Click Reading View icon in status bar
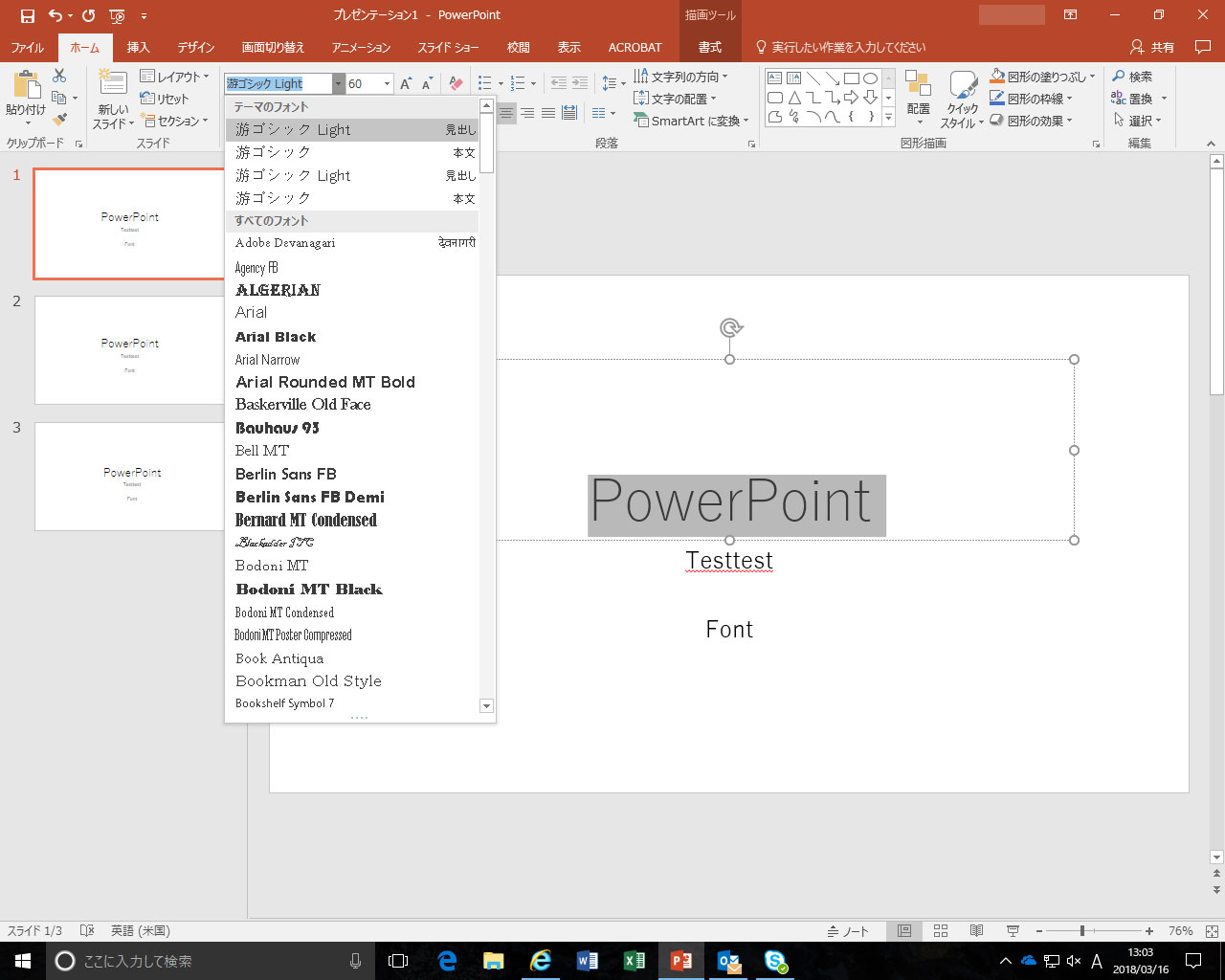Screen dimensions: 1225x980 click(x=976, y=930)
